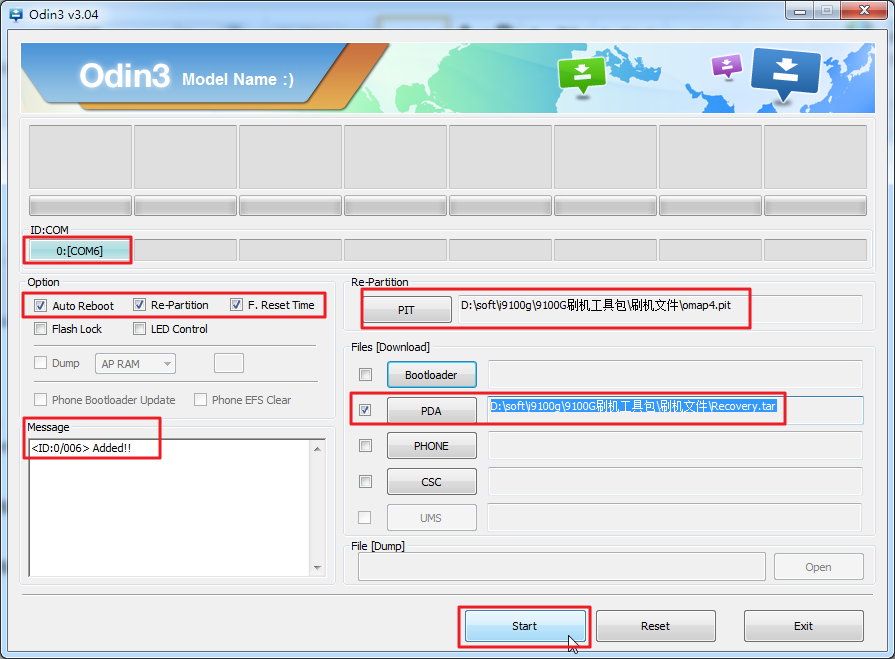Click the Message box scroll up arrow
Screen dimensions: 895x659
point(317,449)
